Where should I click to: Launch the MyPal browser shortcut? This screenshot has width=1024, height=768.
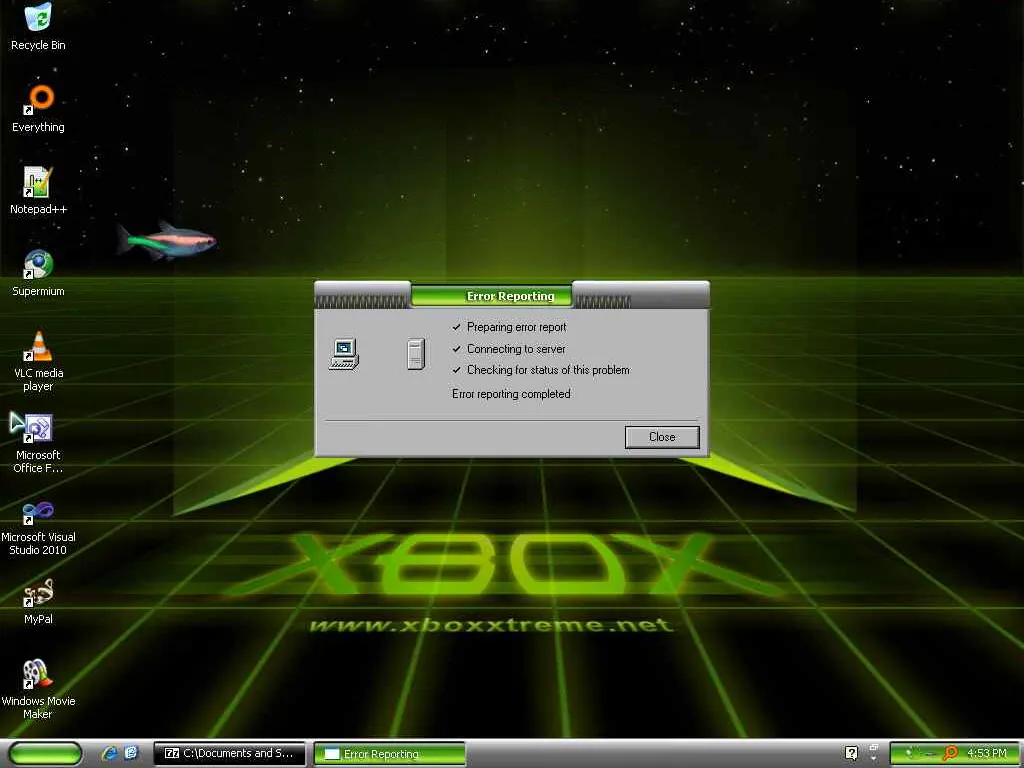point(38,601)
